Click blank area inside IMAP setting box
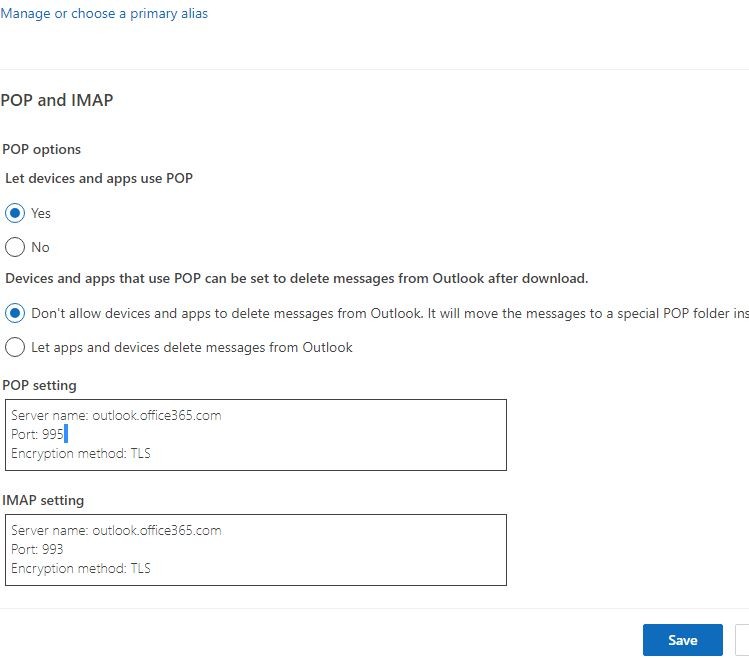Viewport: 749px width, 658px height. [363, 550]
